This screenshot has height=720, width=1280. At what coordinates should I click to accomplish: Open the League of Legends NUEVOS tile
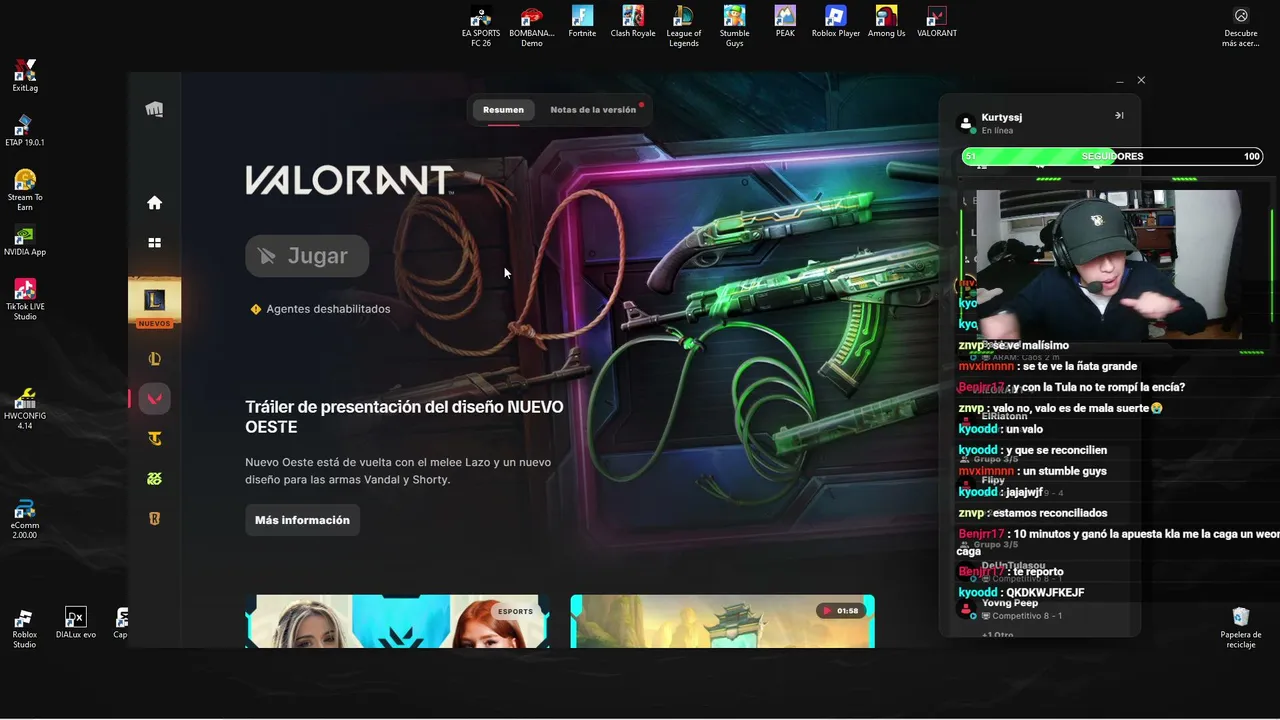pos(154,304)
